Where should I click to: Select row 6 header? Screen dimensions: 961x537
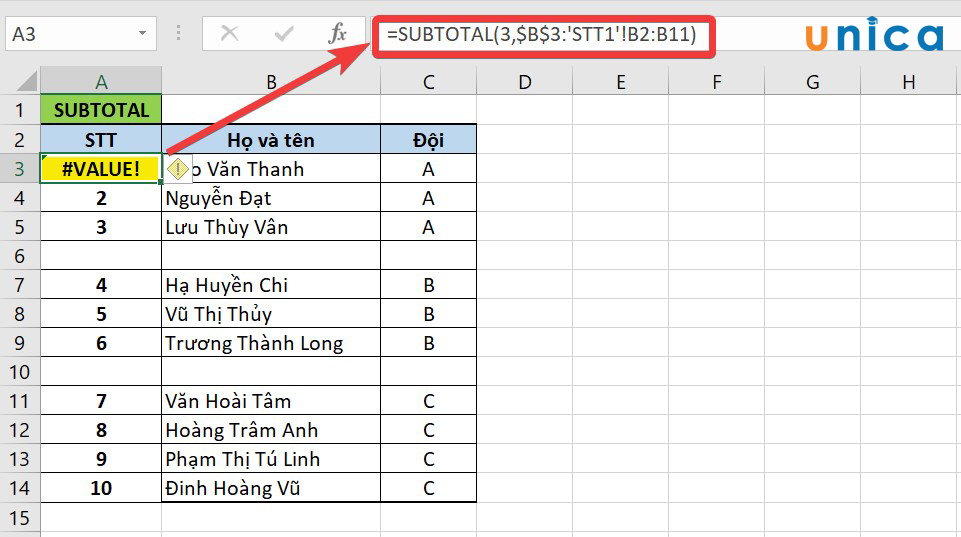click(20, 256)
